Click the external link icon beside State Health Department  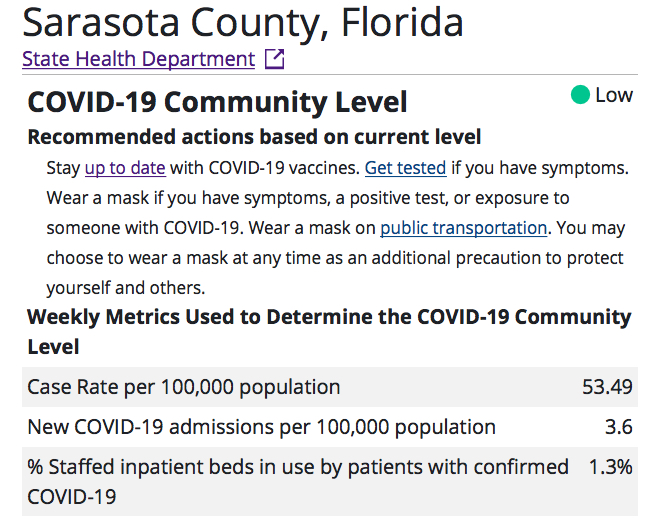(275, 59)
